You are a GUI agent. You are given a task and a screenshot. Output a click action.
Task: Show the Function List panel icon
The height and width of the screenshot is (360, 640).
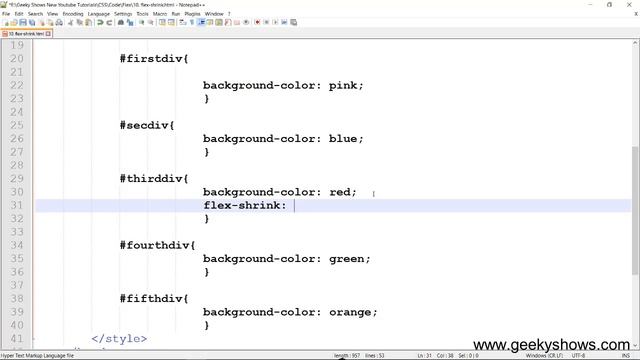(228, 22)
